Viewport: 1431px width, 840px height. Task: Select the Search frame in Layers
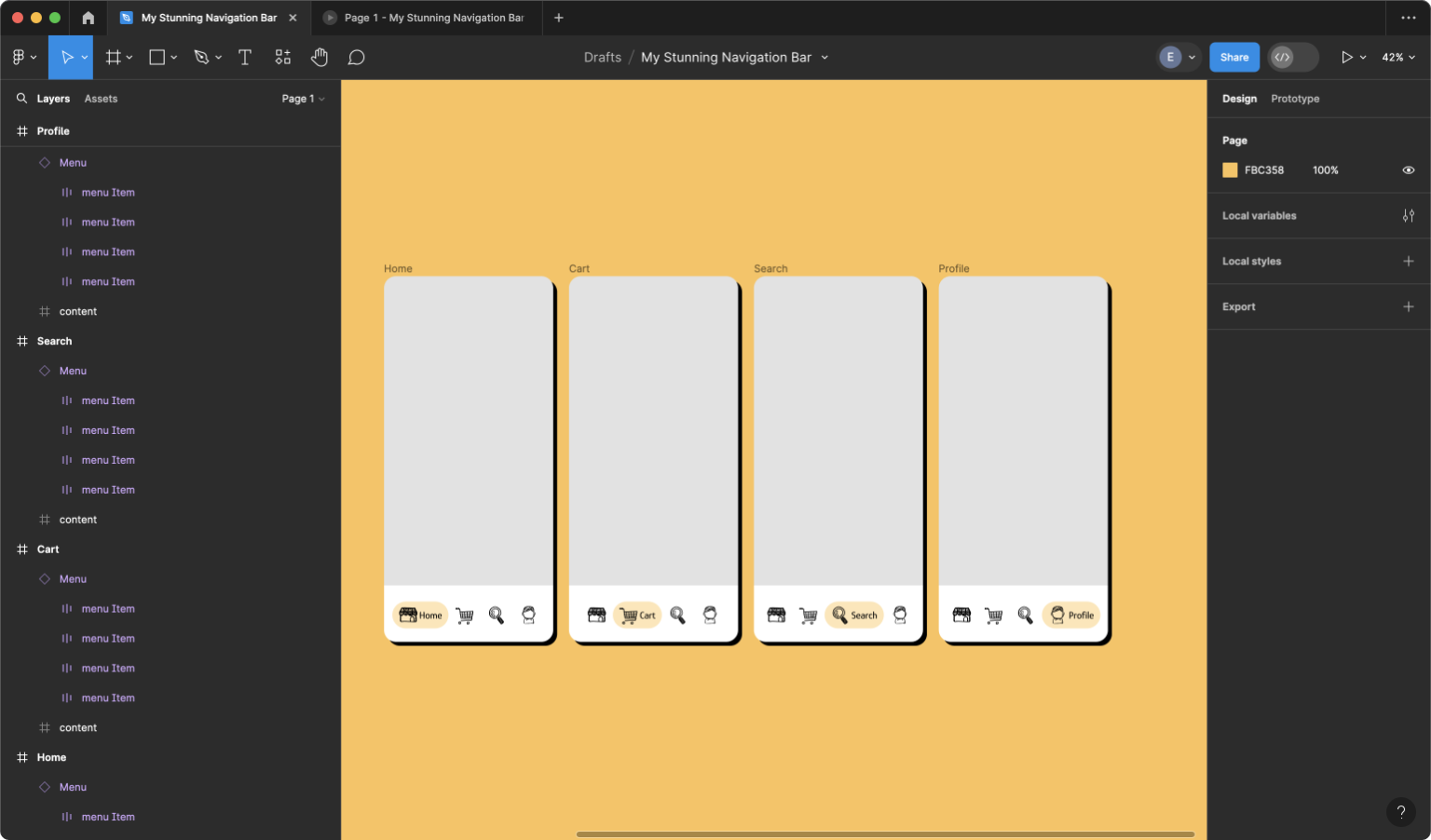click(54, 341)
